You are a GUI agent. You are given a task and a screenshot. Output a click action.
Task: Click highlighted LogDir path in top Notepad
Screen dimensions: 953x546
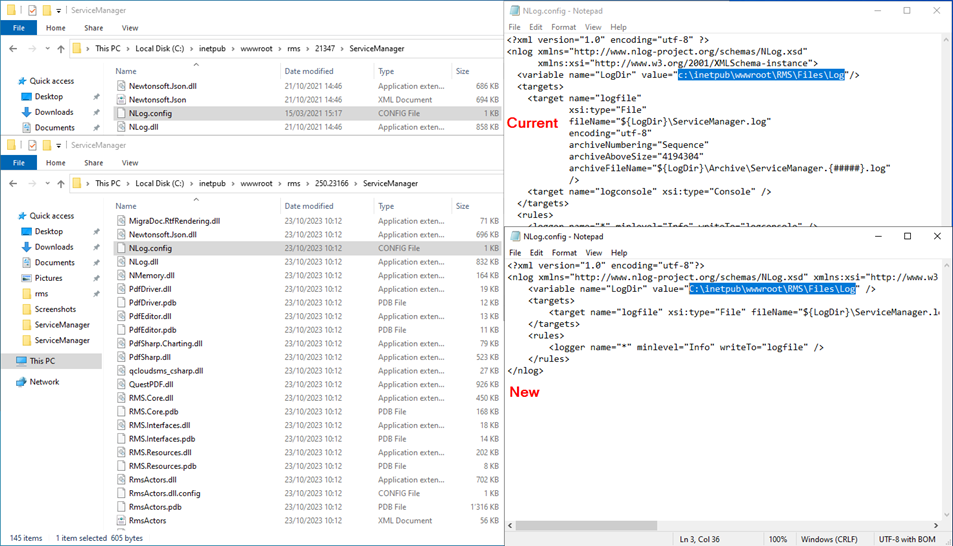click(761, 75)
